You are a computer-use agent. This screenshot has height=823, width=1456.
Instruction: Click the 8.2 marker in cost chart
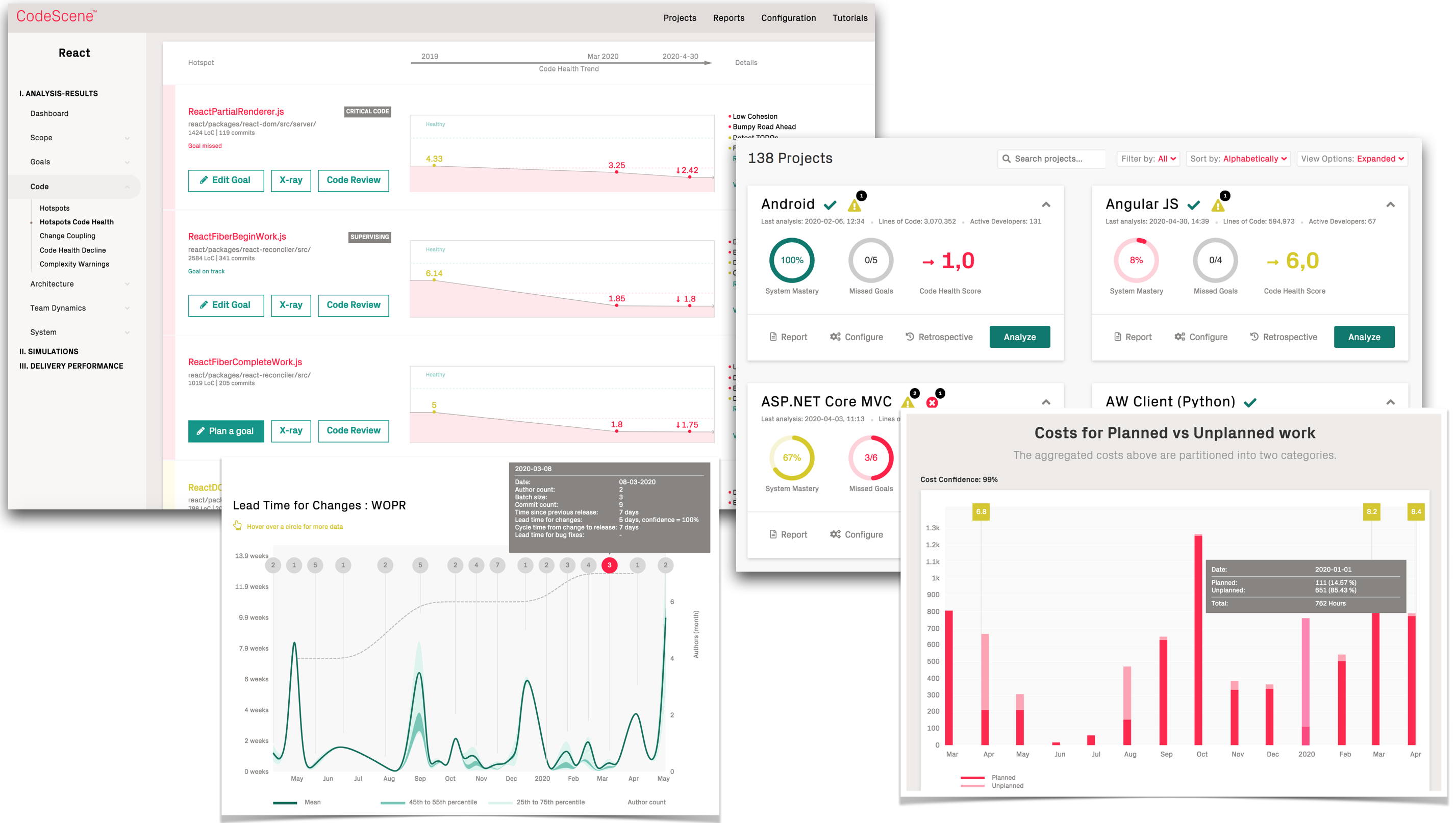point(1371,511)
